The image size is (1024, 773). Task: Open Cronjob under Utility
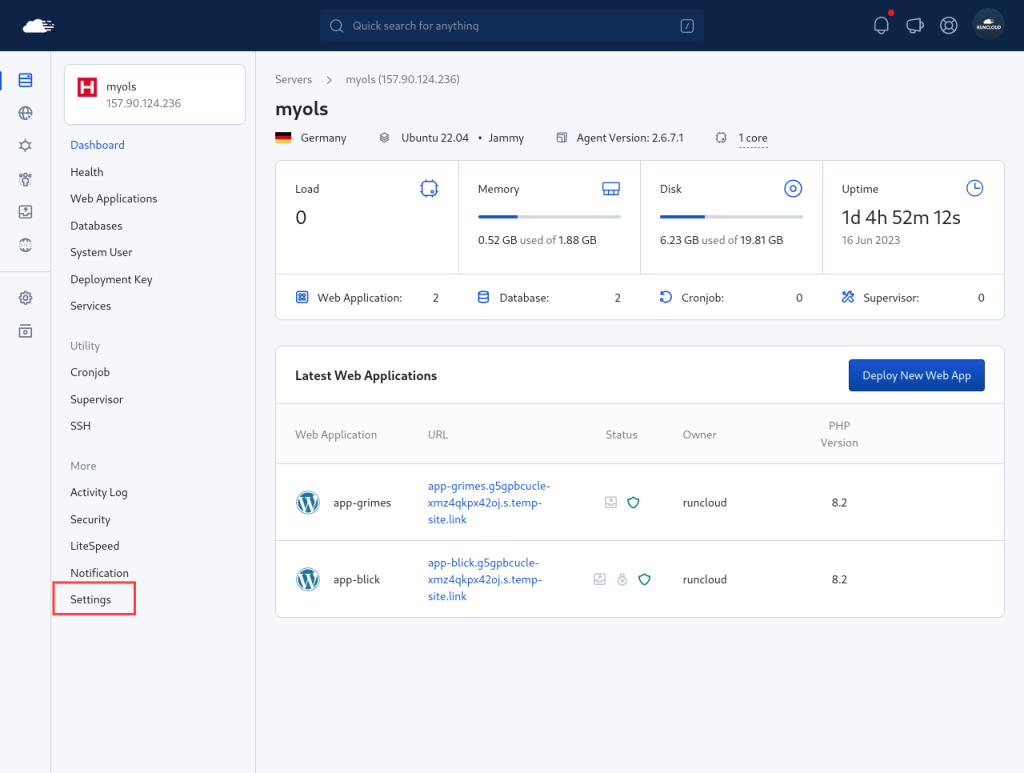[x=90, y=372]
